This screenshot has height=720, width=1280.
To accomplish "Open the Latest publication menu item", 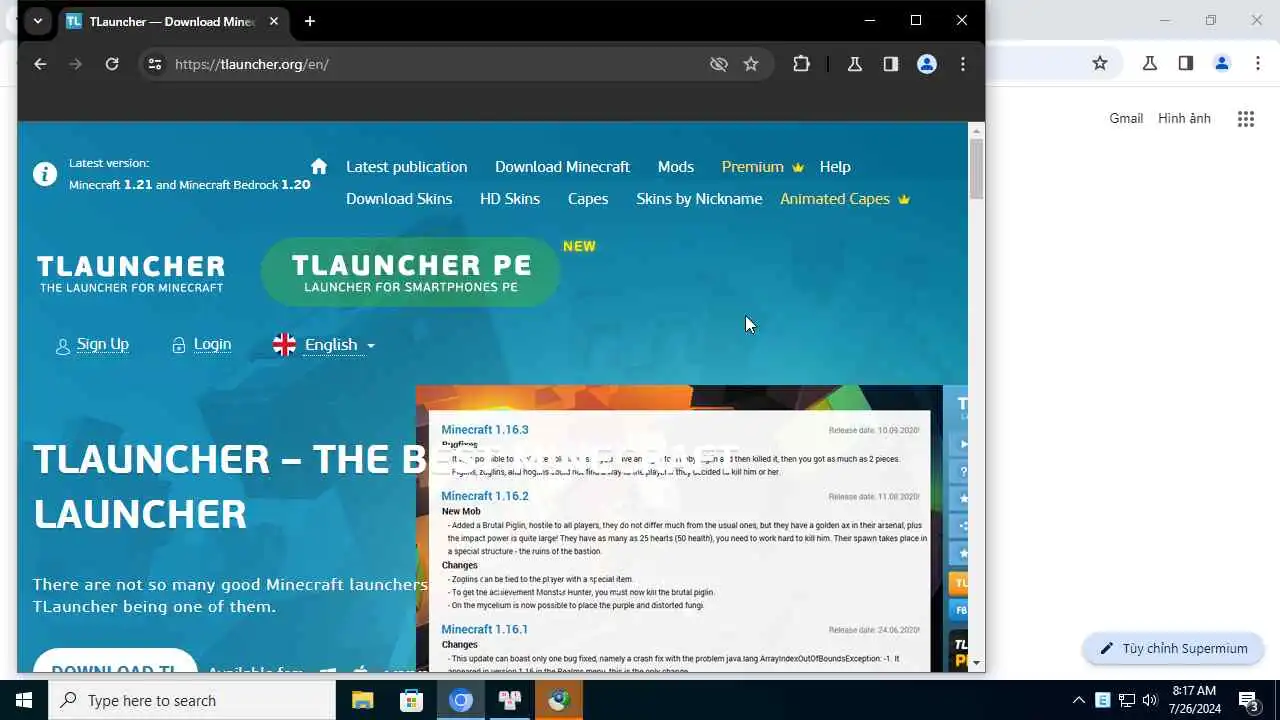I will click(x=406, y=166).
